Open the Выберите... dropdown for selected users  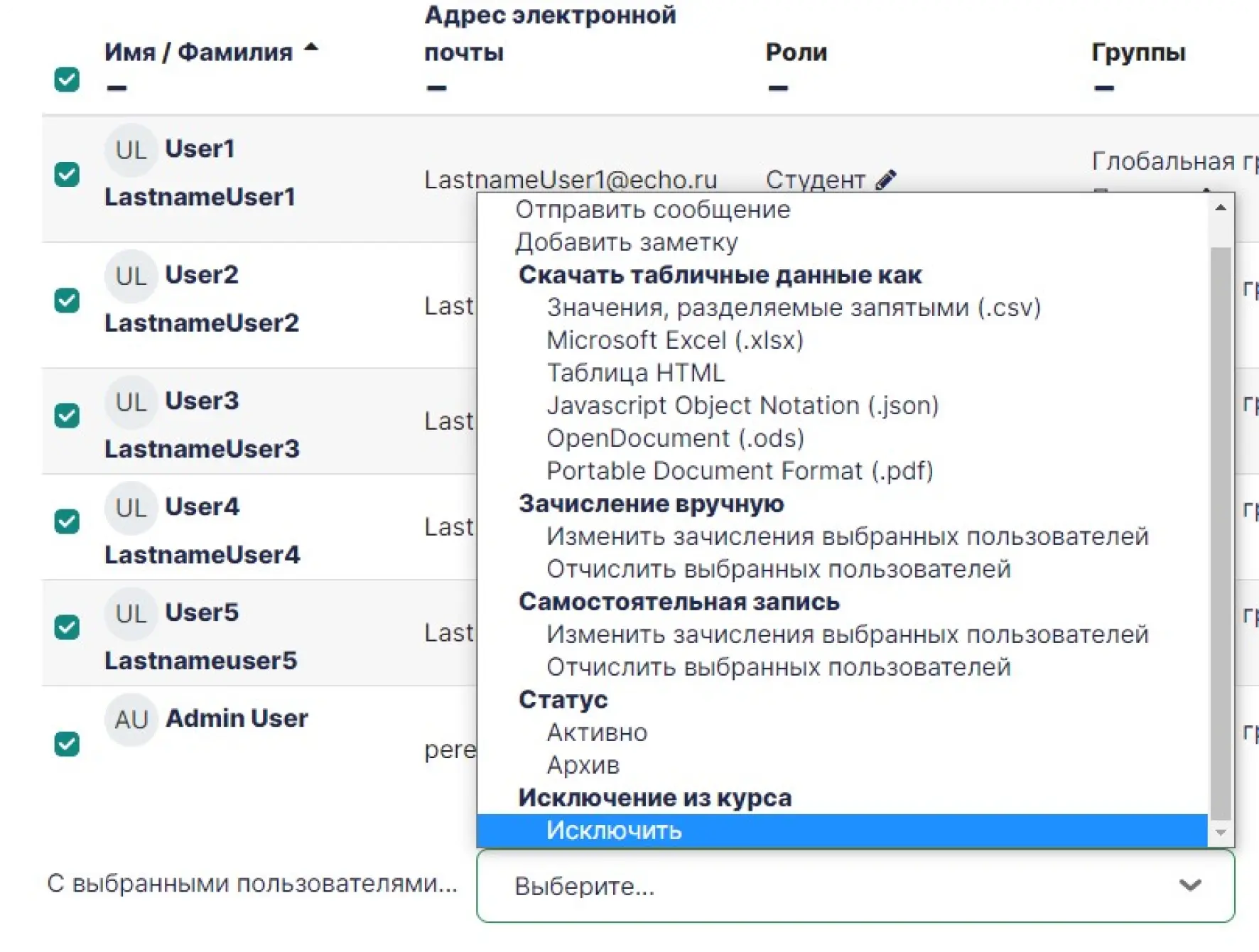pos(855,886)
